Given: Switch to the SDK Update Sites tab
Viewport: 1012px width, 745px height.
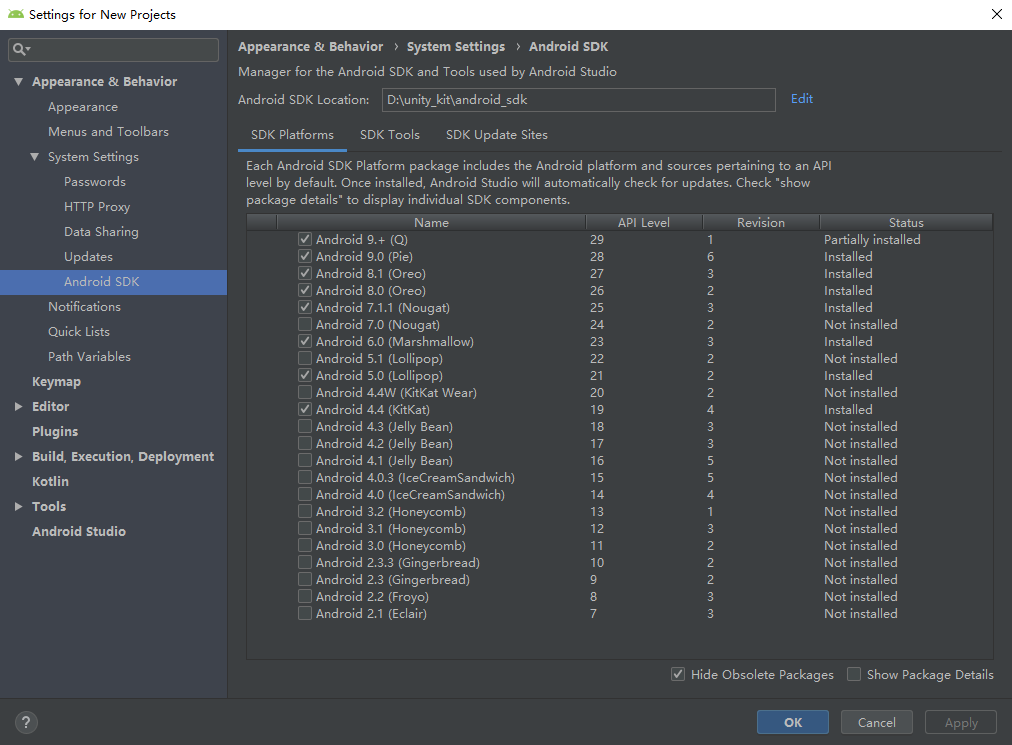Looking at the screenshot, I should [x=496, y=135].
